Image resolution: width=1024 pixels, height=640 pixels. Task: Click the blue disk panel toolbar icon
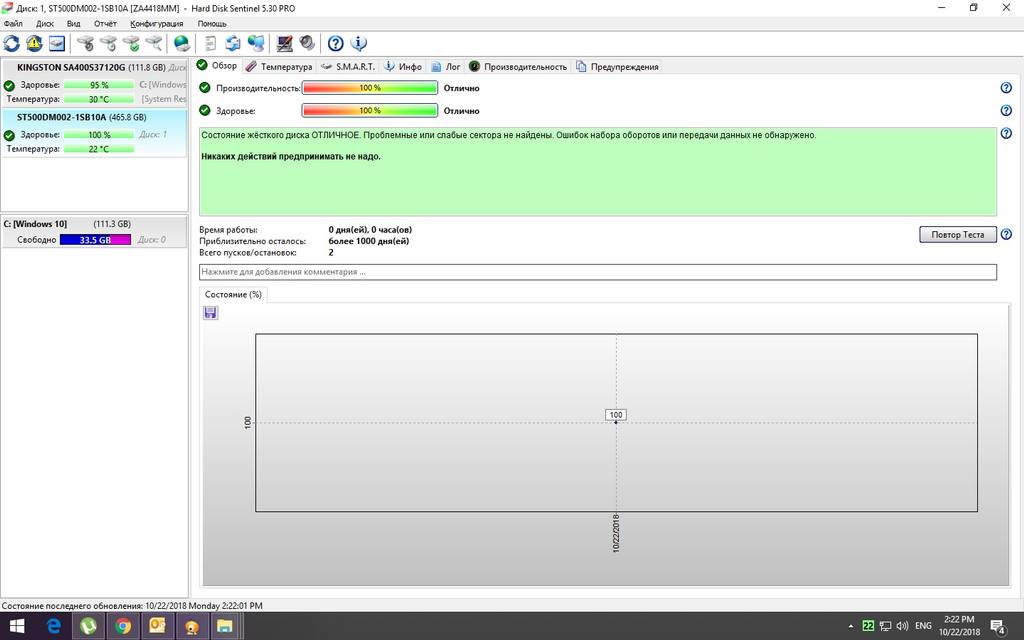click(x=57, y=44)
